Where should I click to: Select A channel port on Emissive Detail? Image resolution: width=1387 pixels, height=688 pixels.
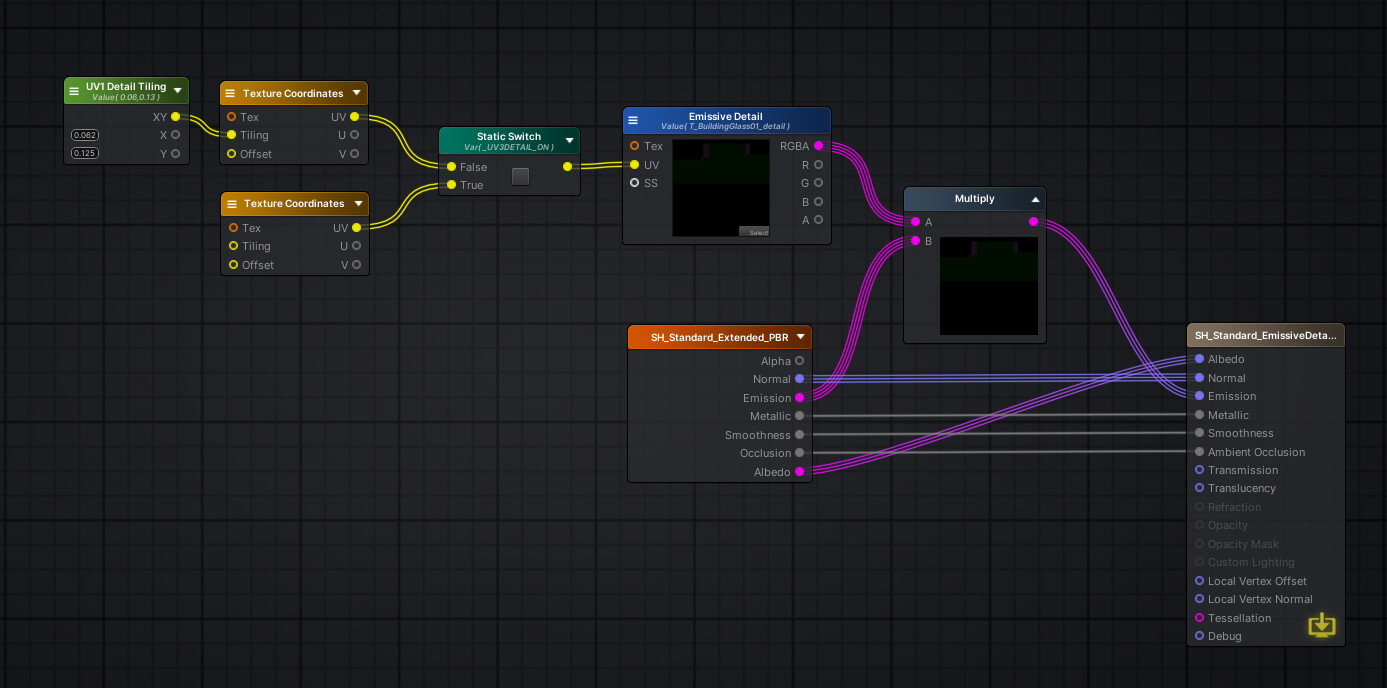(x=819, y=219)
